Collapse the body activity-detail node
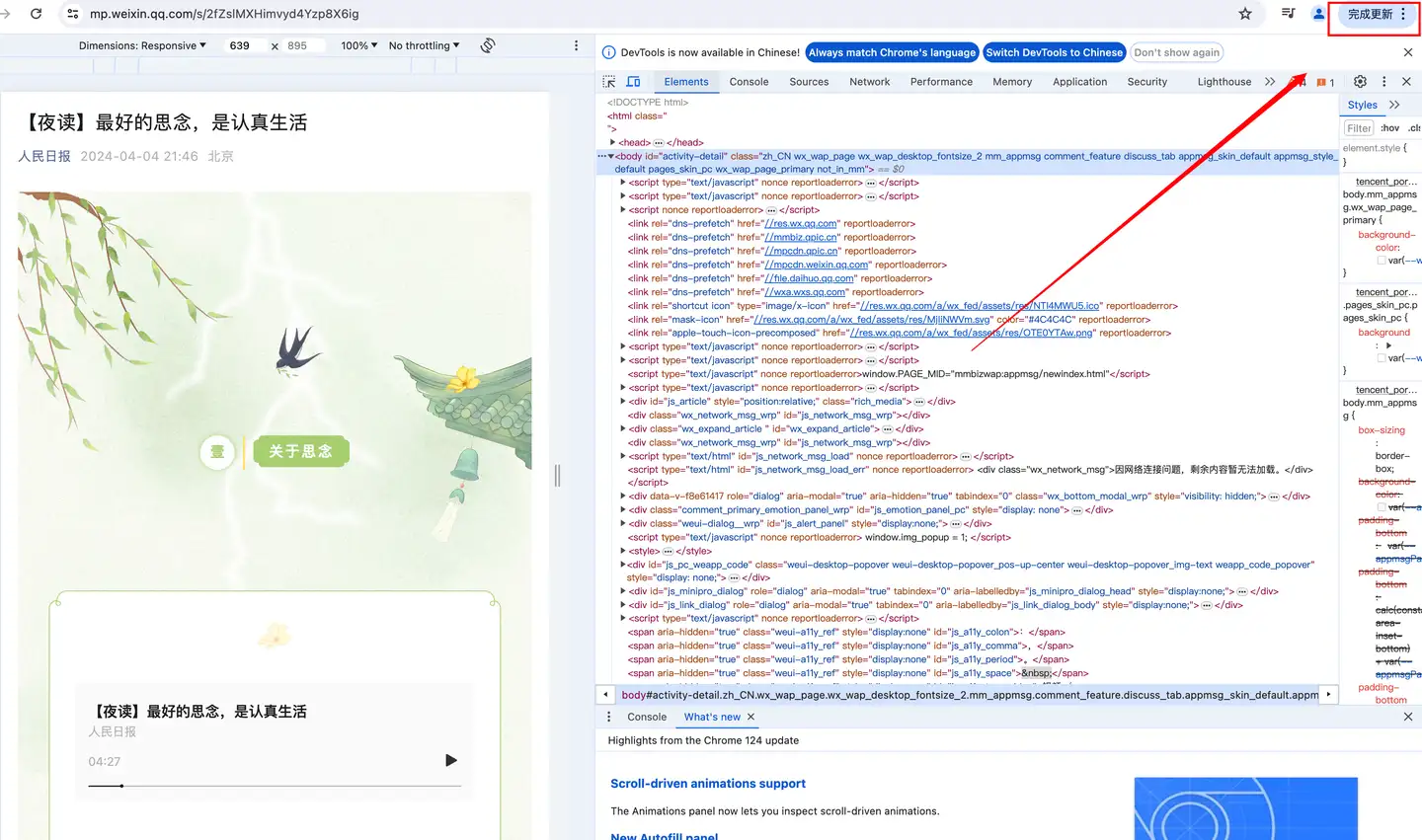The height and width of the screenshot is (840, 1422). coord(611,156)
